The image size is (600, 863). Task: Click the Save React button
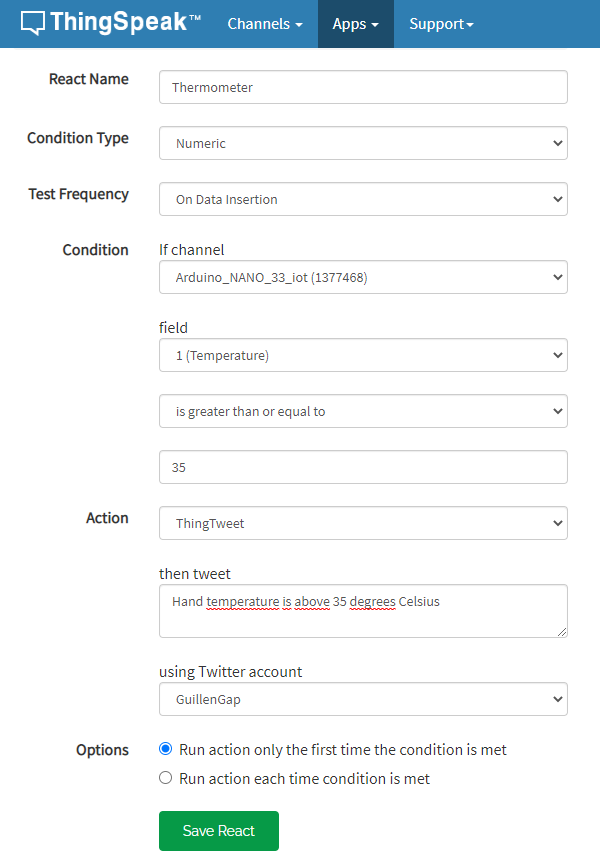[x=218, y=831]
